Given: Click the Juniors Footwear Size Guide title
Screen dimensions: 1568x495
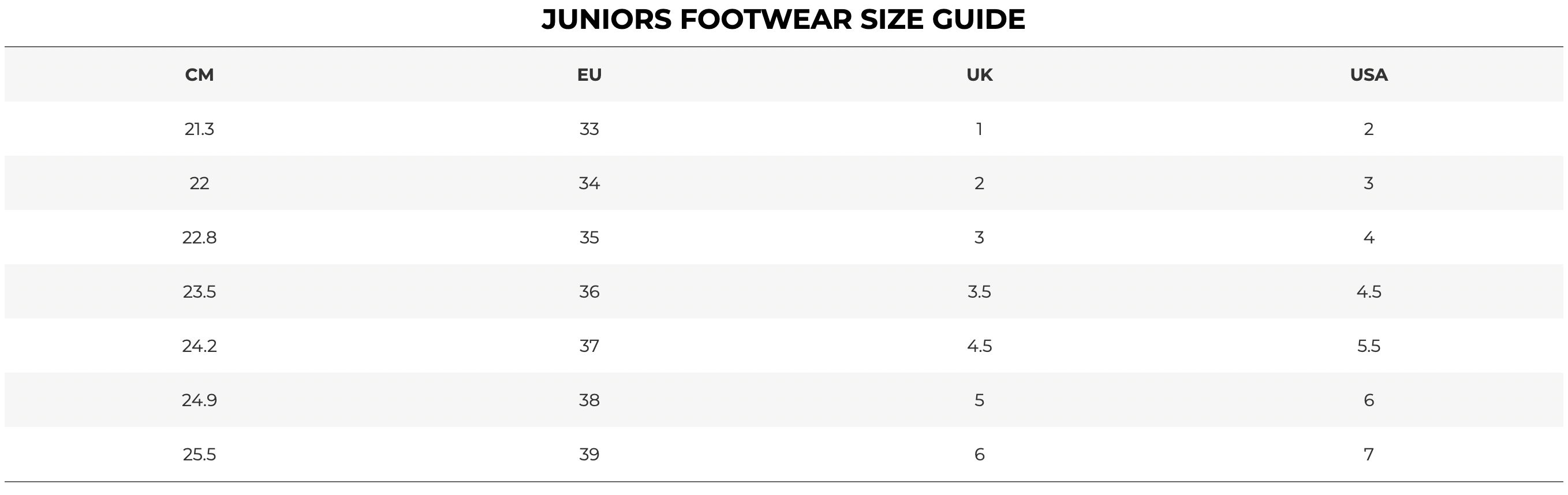Looking at the screenshot, I should 783,20.
